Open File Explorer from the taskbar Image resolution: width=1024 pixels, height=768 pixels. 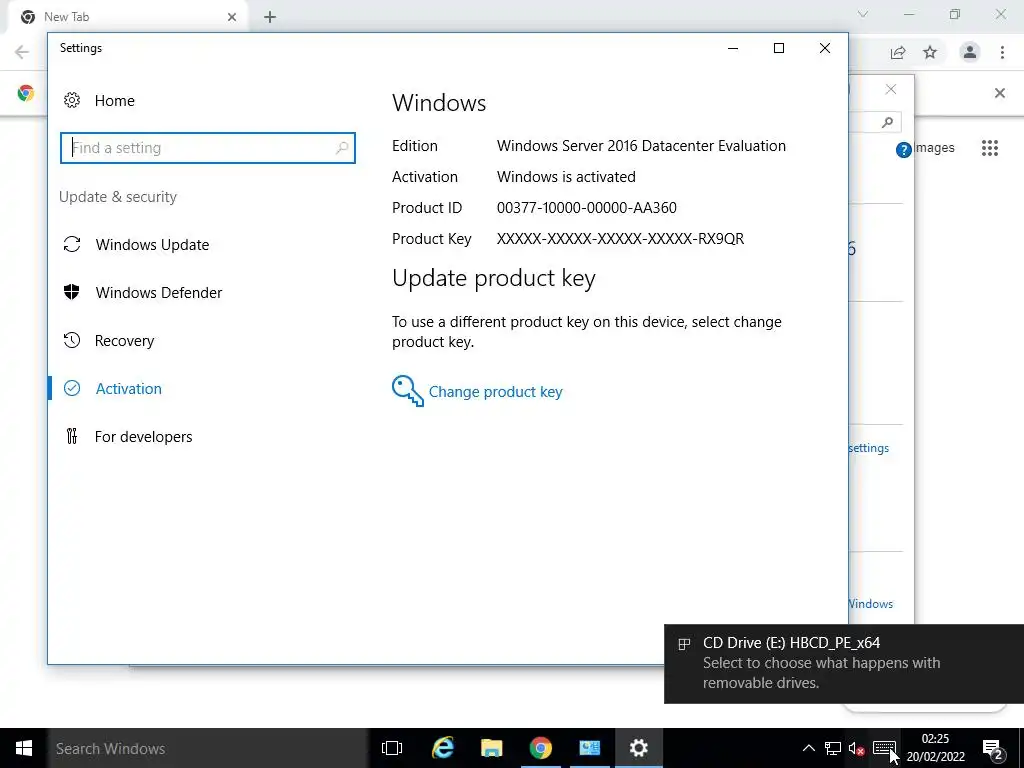(x=492, y=748)
